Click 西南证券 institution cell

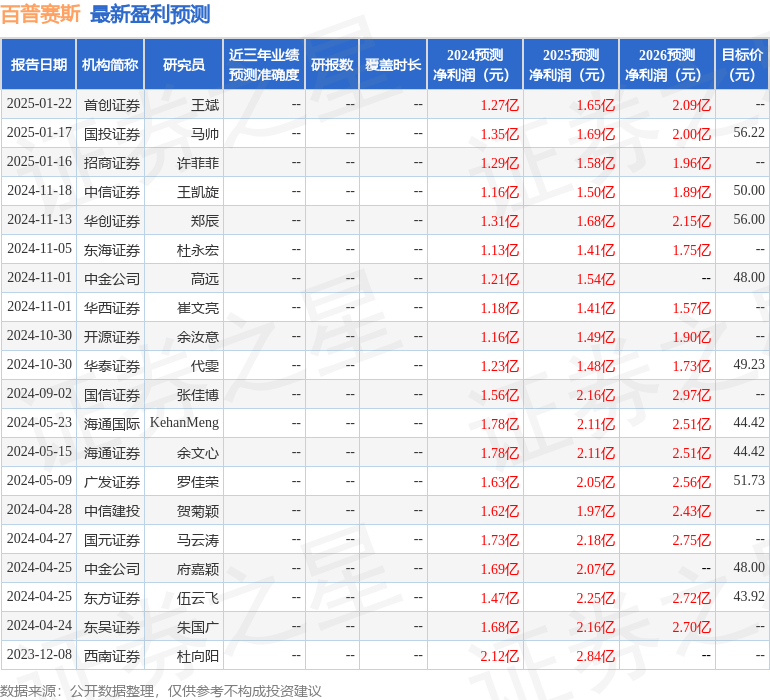(112, 656)
